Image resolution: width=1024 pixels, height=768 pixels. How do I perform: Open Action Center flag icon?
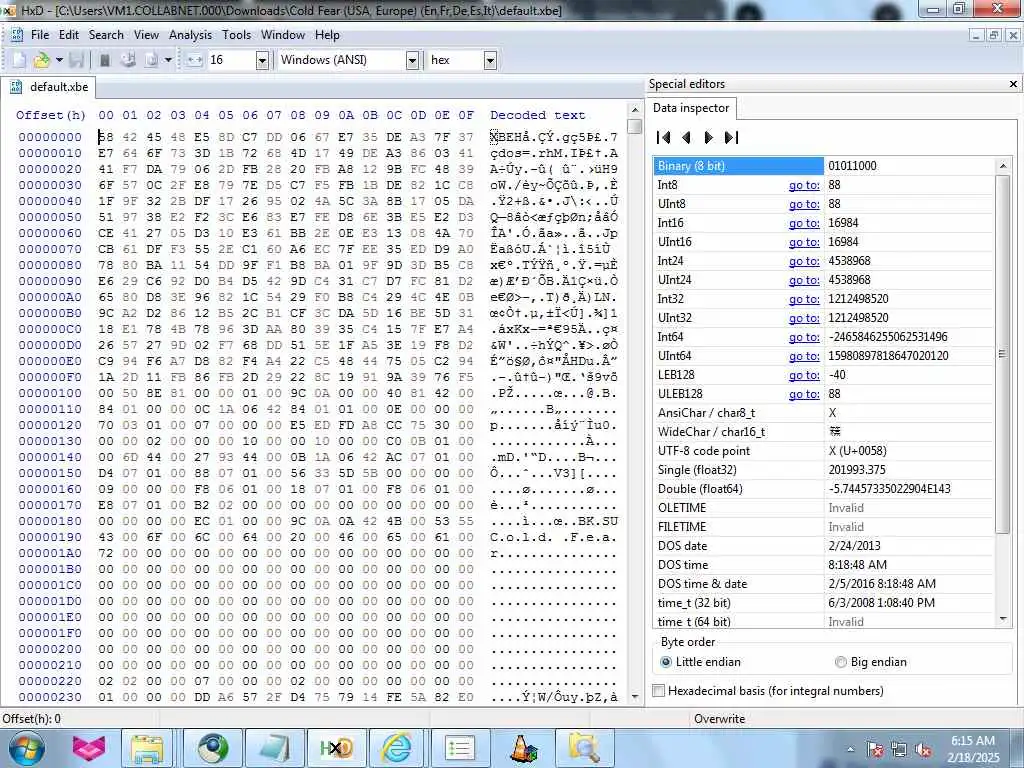click(x=875, y=750)
